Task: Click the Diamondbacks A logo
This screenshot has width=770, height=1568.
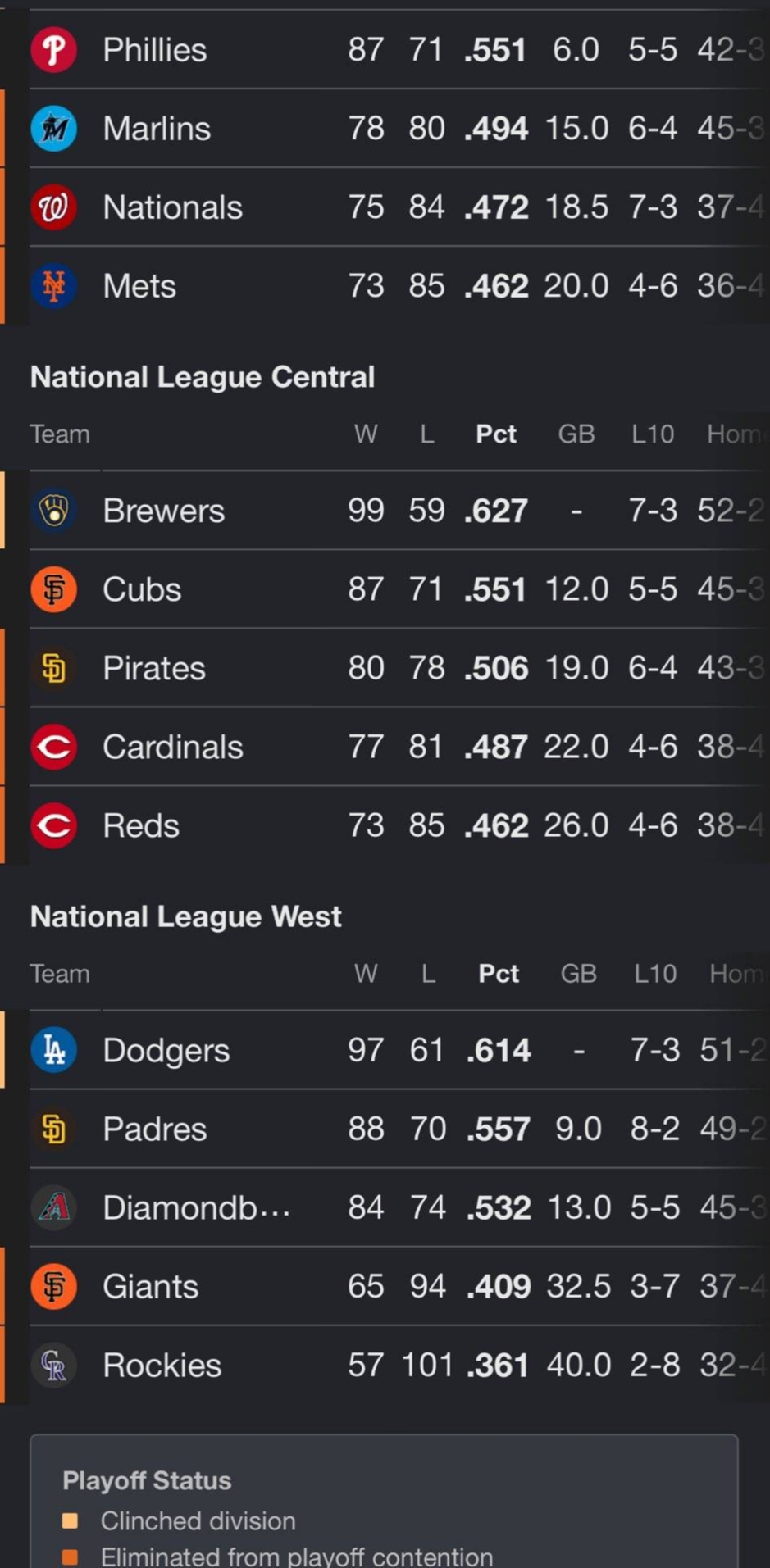Action: click(54, 1207)
